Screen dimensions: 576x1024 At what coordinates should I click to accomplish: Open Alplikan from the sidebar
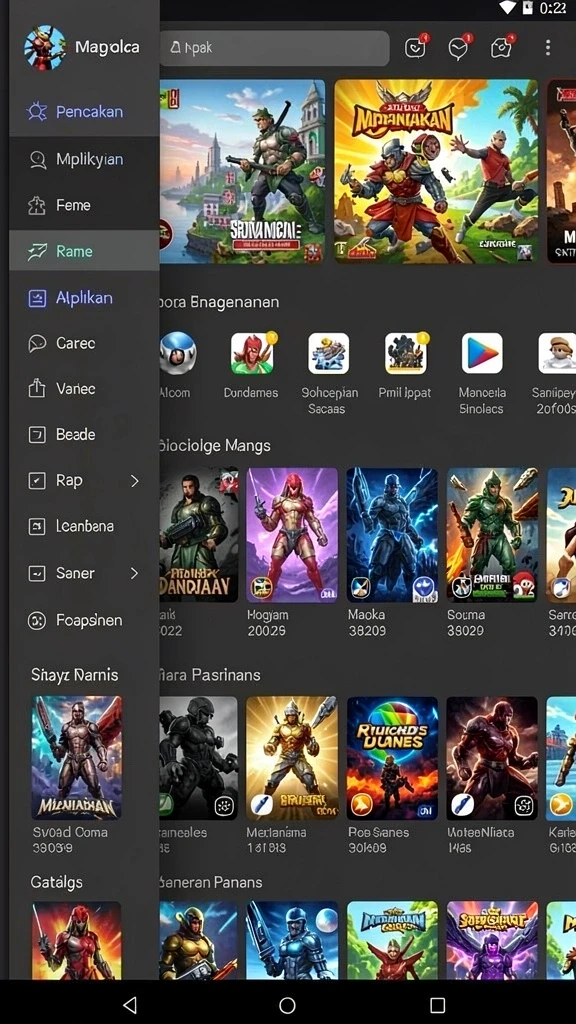pyautogui.click(x=84, y=298)
